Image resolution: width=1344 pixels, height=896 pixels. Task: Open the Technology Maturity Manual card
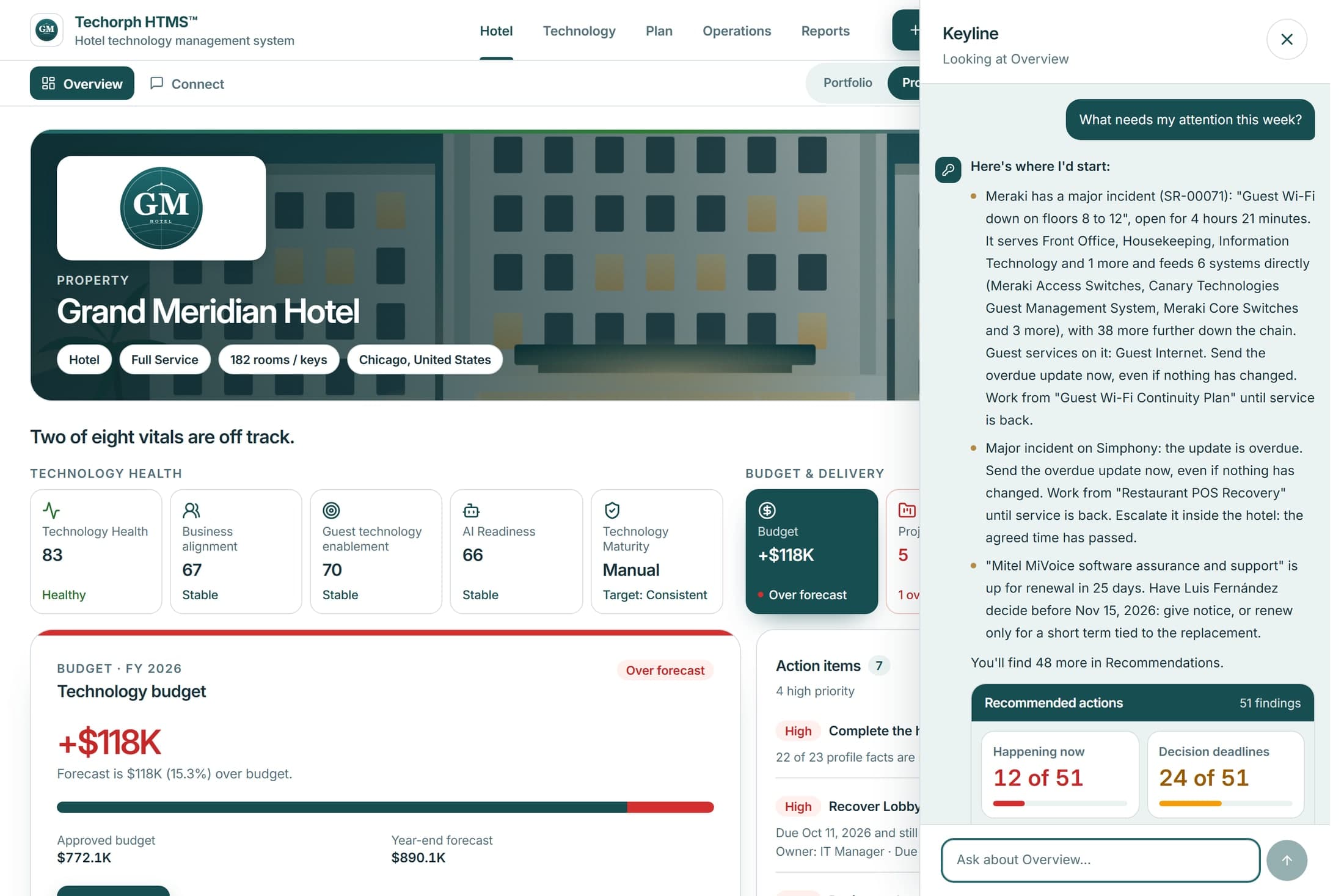[x=657, y=552]
